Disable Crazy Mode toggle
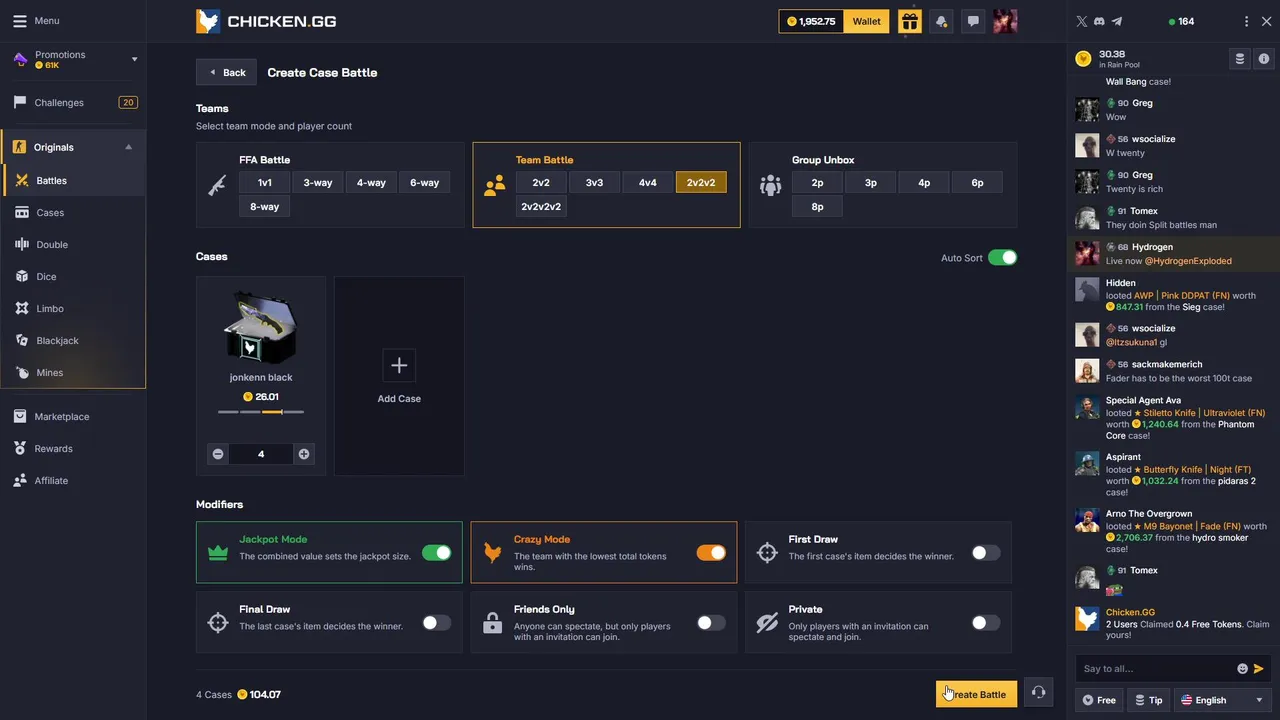 [x=711, y=553]
